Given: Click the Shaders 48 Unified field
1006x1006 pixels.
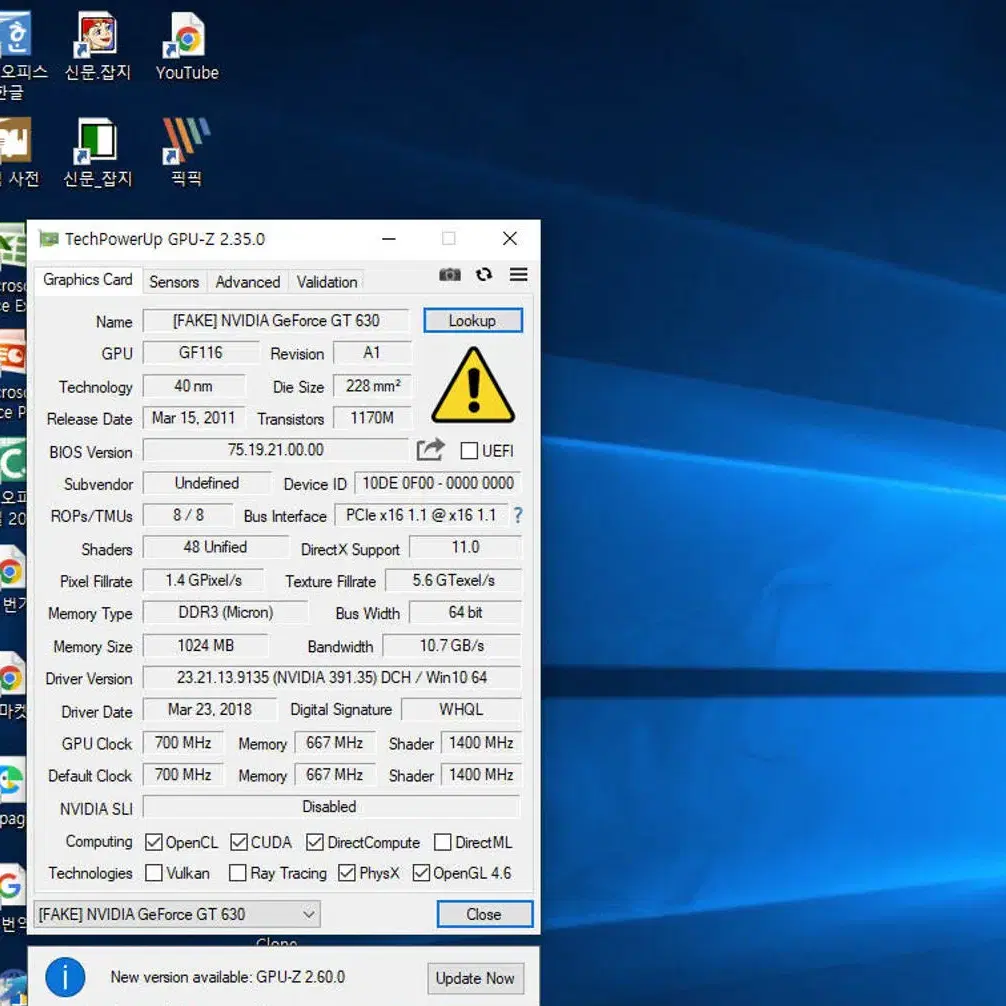Looking at the screenshot, I should 216,547.
